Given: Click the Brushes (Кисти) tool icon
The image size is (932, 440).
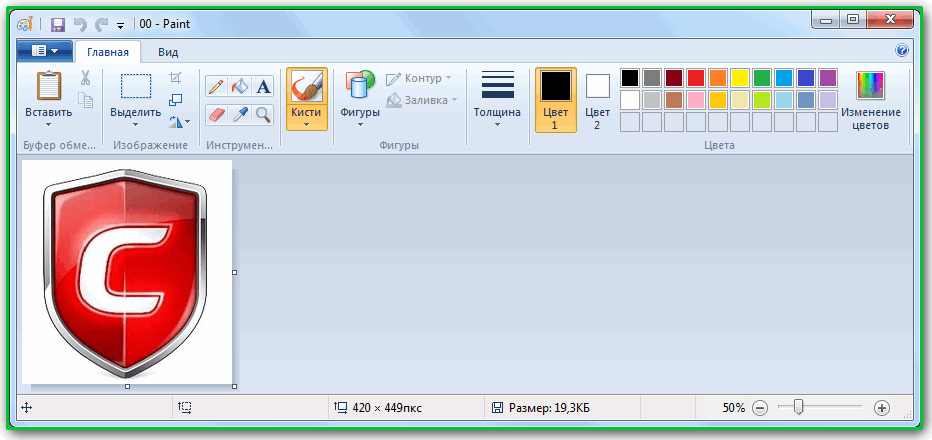Looking at the screenshot, I should pyautogui.click(x=307, y=86).
